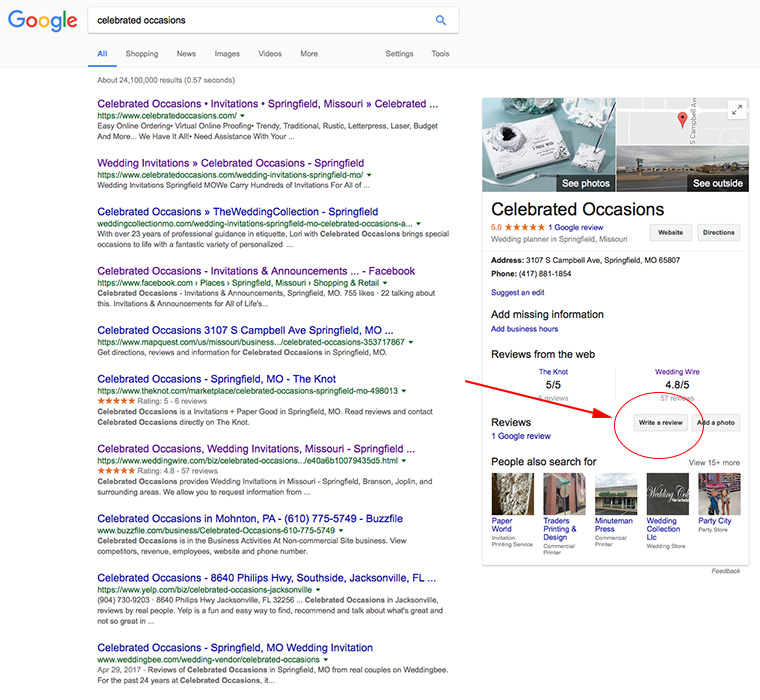Click the See outside street view thumbnail

point(682,168)
